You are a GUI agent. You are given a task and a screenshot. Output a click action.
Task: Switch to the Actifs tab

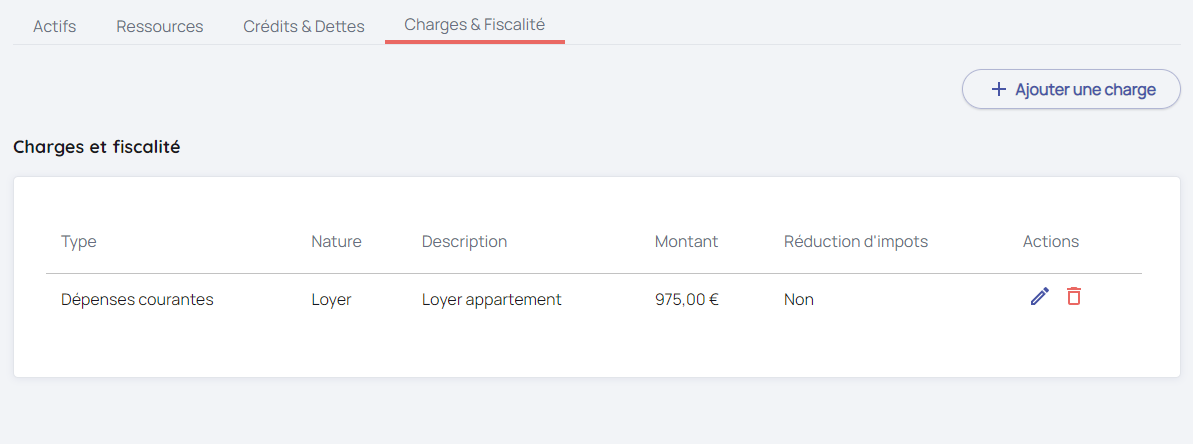coord(54,26)
